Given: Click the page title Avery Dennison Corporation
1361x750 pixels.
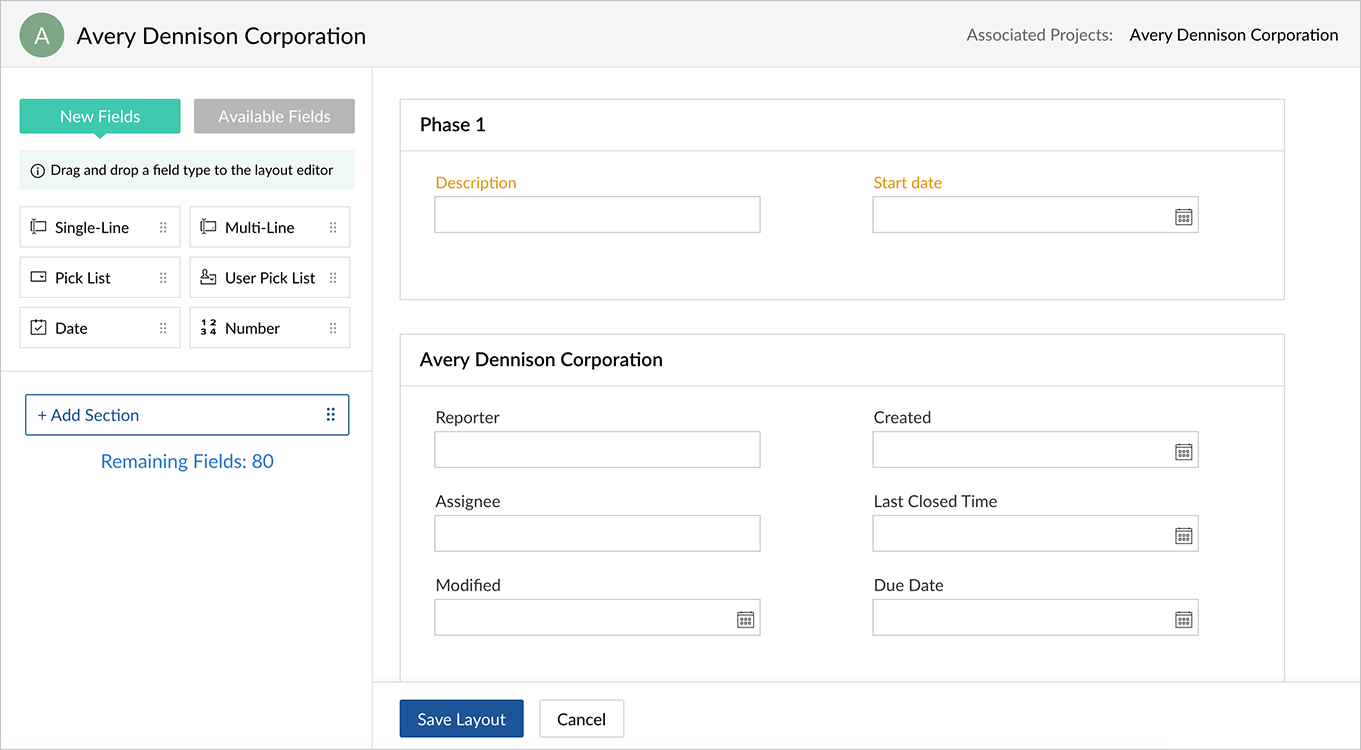Looking at the screenshot, I should tap(221, 36).
